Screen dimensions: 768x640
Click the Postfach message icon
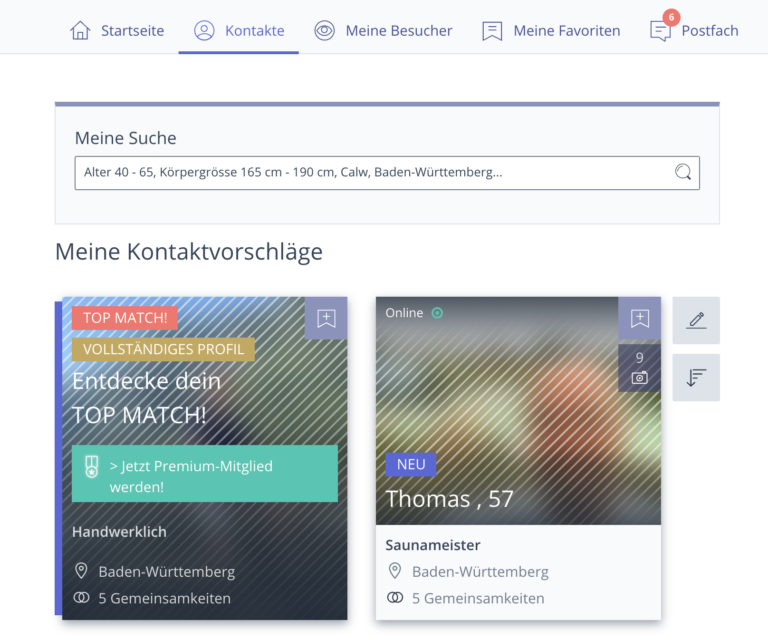click(660, 31)
